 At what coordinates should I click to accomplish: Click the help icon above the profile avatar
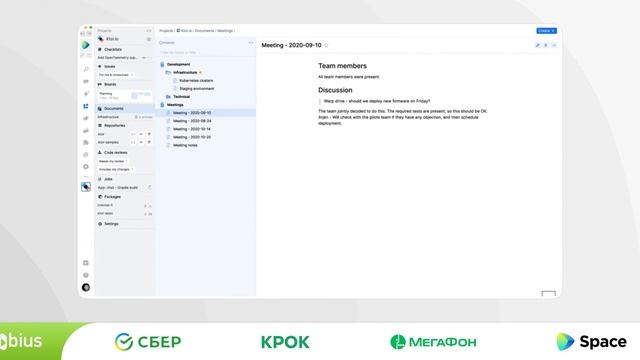tap(86, 275)
